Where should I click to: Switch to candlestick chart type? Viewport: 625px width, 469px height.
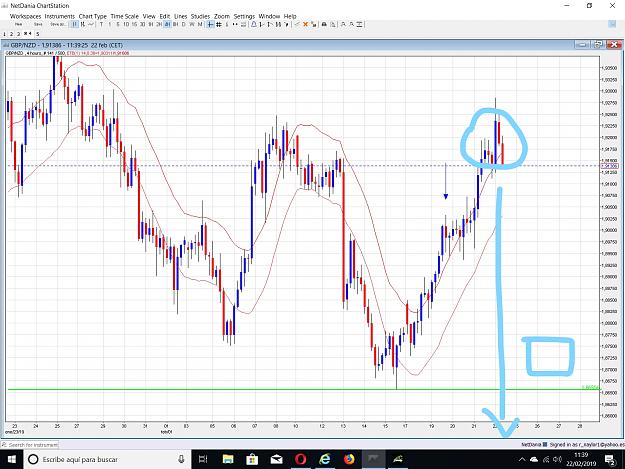[x=83, y=24]
